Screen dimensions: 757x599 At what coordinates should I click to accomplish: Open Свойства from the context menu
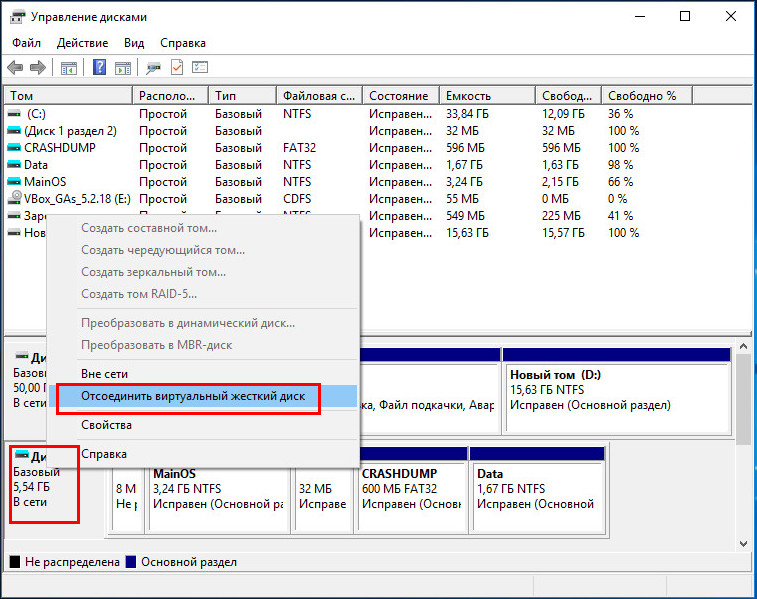203,425
